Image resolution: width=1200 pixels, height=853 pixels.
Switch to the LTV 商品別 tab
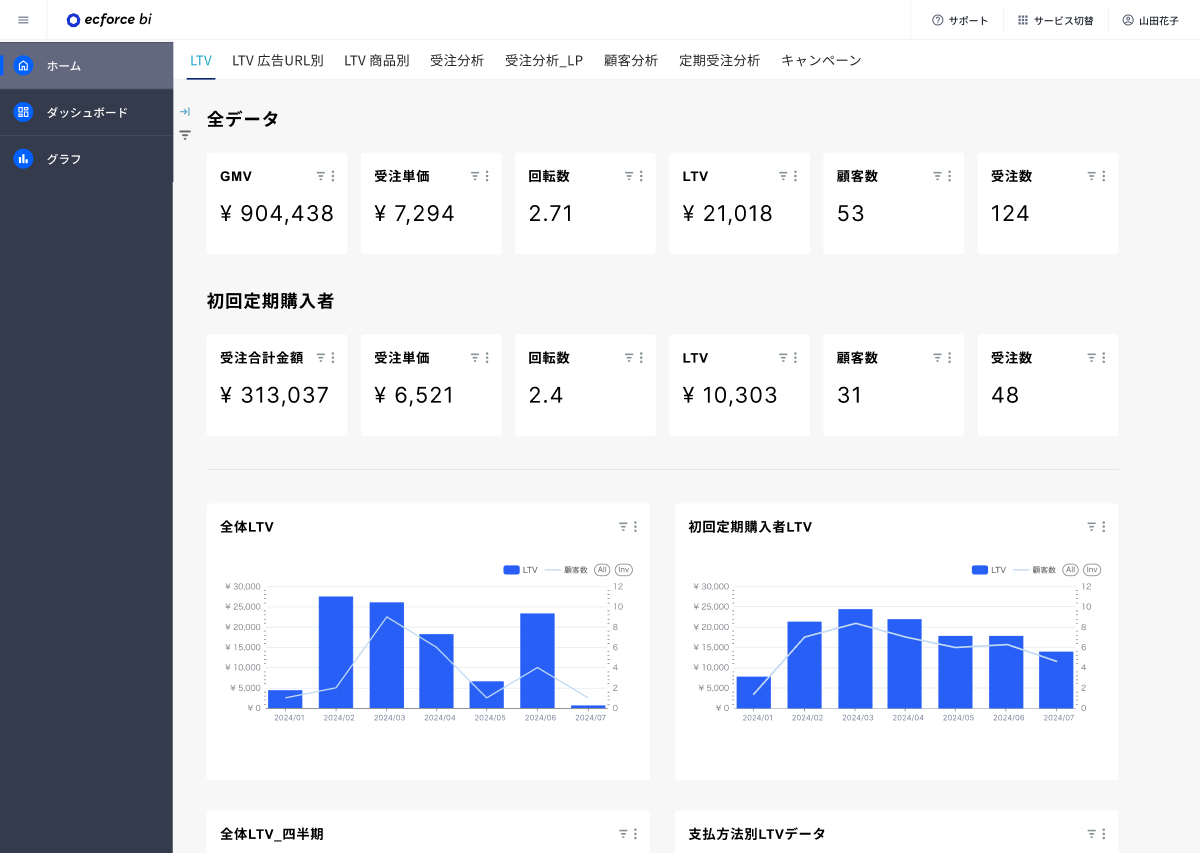coord(377,60)
